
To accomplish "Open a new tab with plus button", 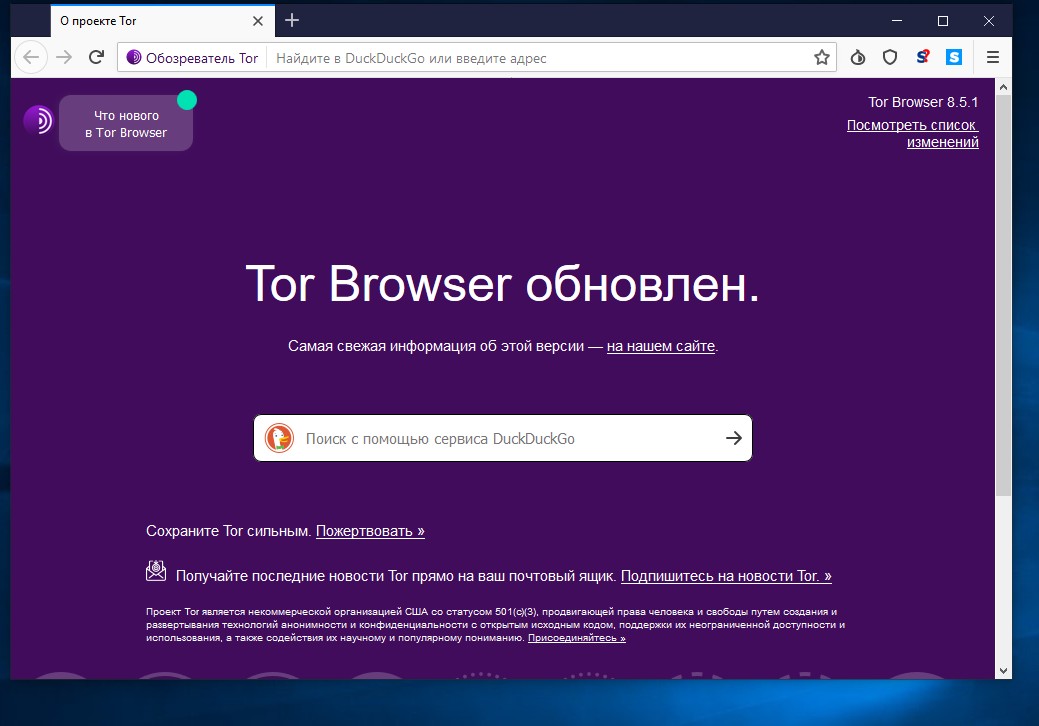I will click(292, 21).
